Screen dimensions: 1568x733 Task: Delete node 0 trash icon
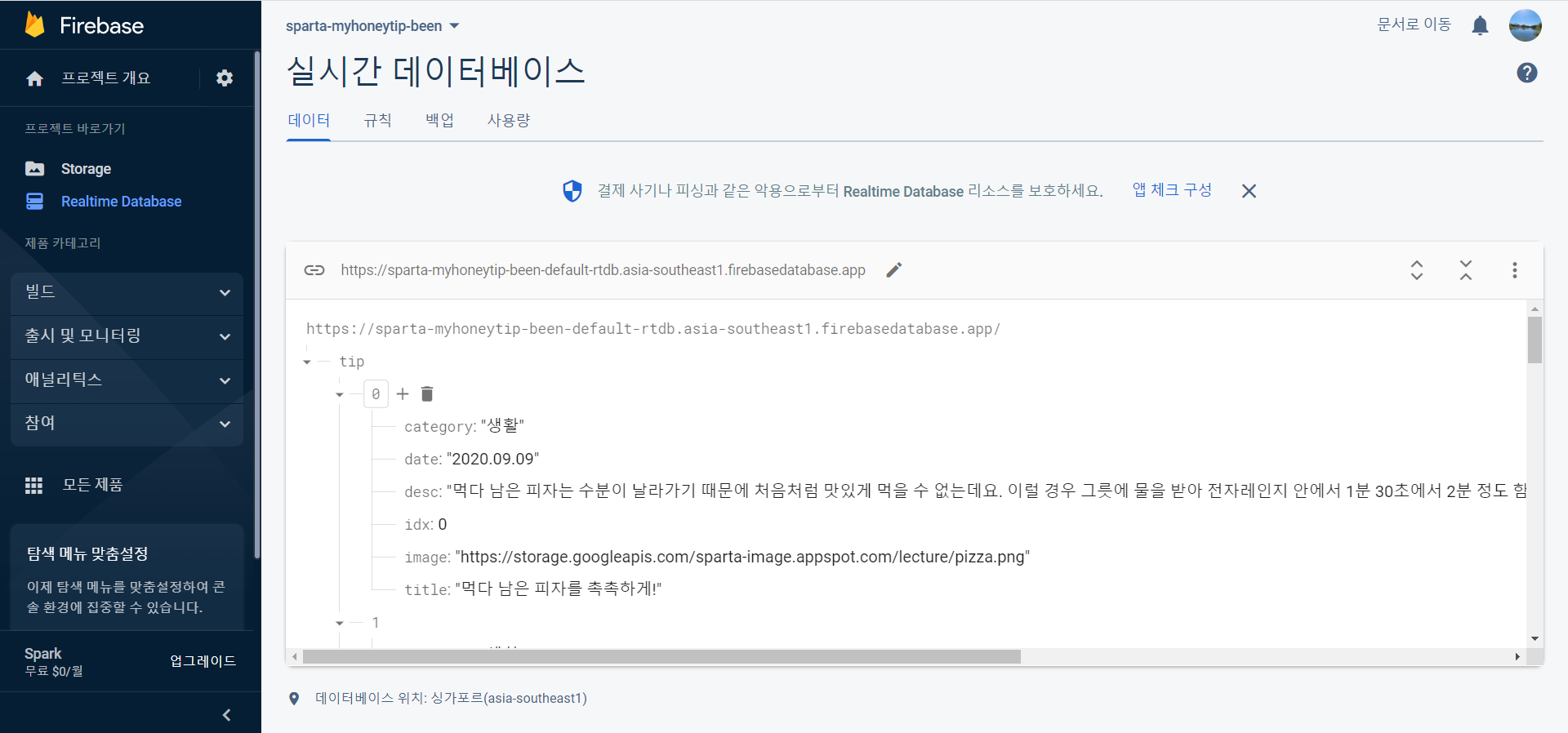427,394
